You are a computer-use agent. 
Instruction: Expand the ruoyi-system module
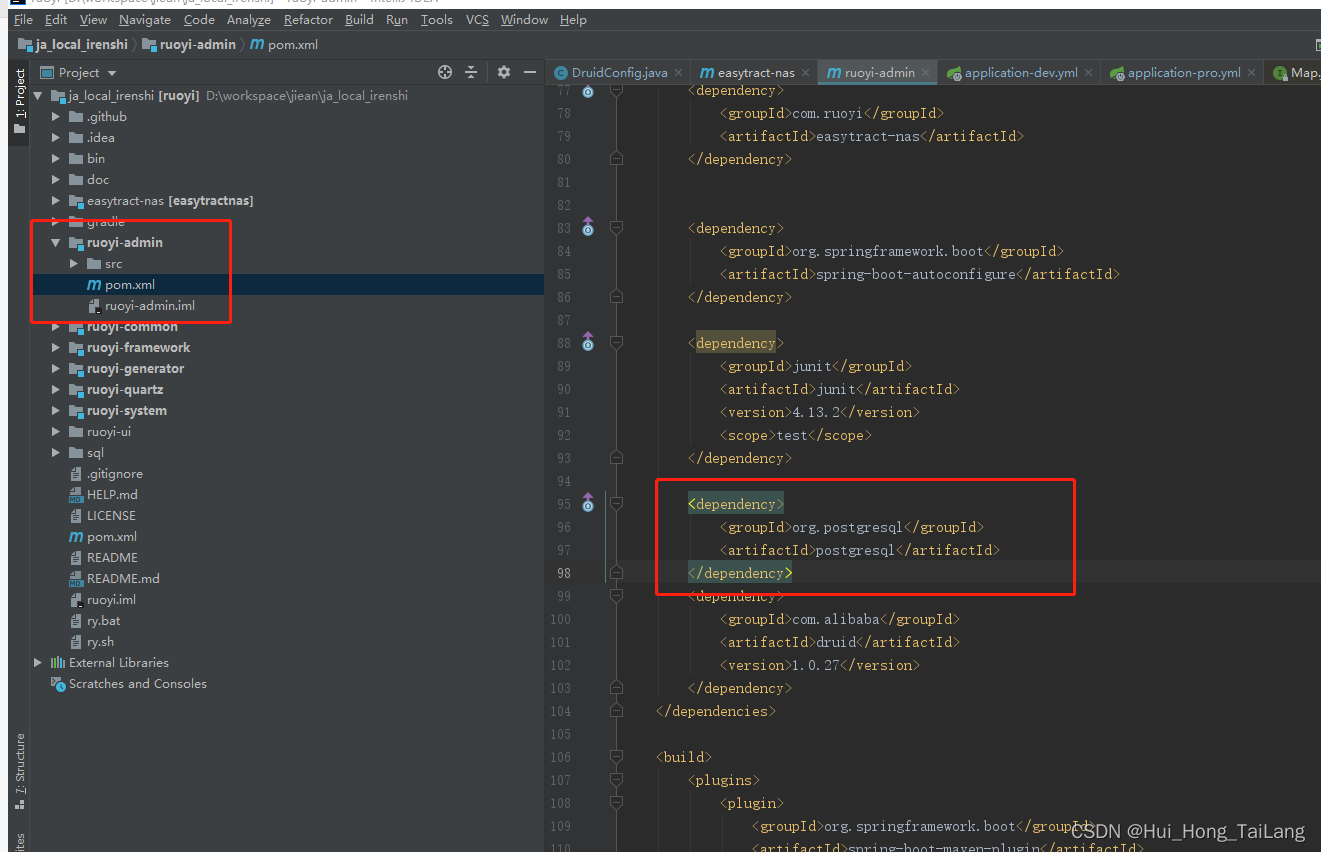pyautogui.click(x=57, y=410)
